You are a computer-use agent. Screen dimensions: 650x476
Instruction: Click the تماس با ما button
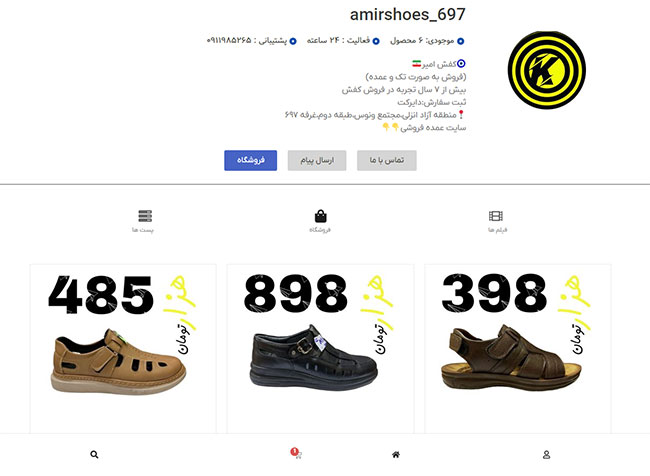387,160
